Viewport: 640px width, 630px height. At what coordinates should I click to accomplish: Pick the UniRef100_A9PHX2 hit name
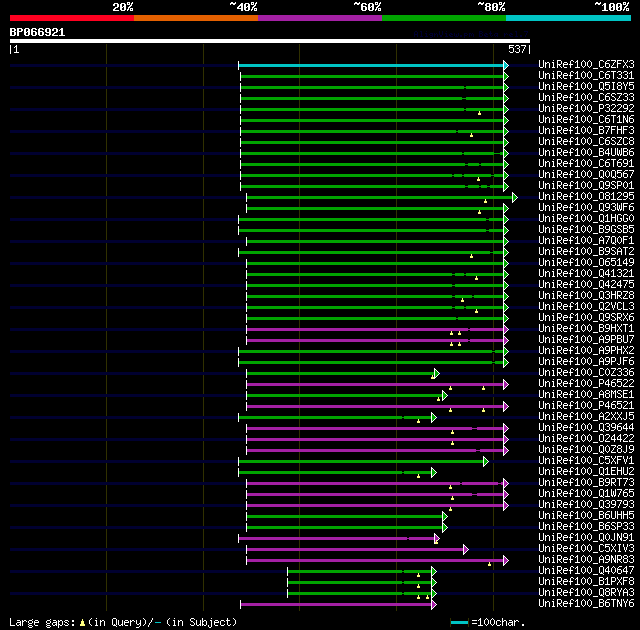586,351
